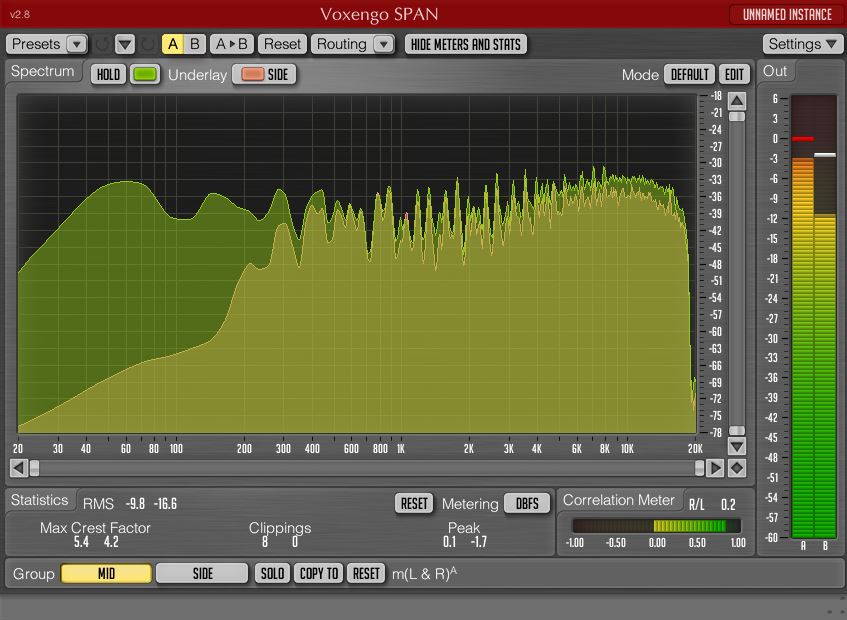Click the vertical scroll up arrow
Screen dimensions: 847x620
coord(737,101)
